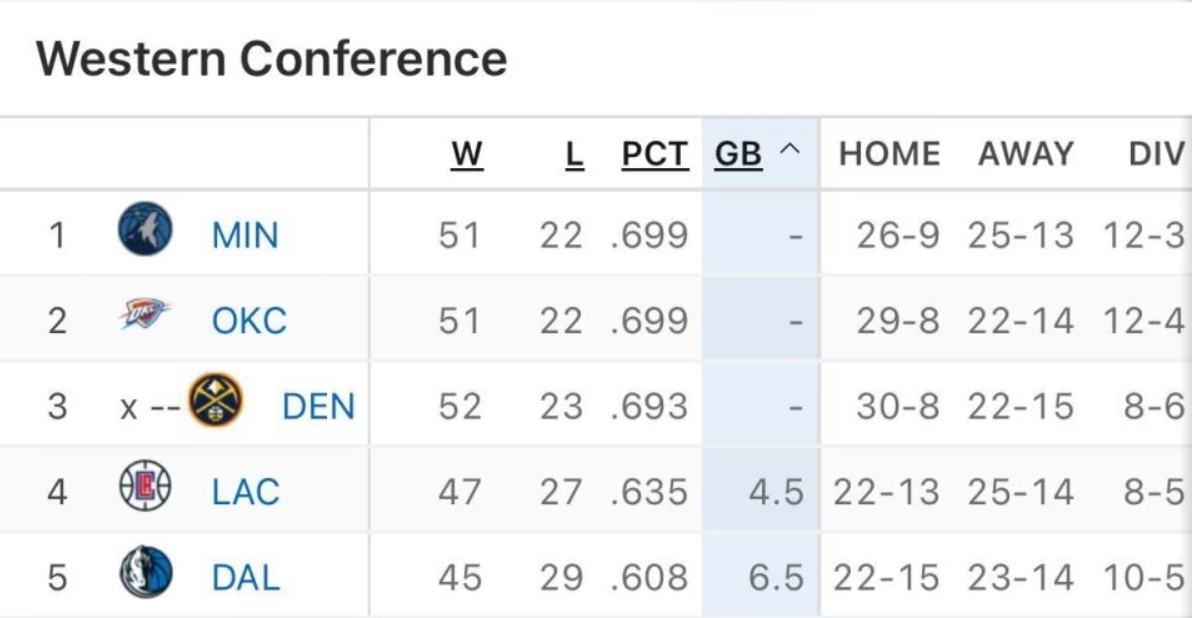Click the AWAY column header

click(x=1026, y=154)
